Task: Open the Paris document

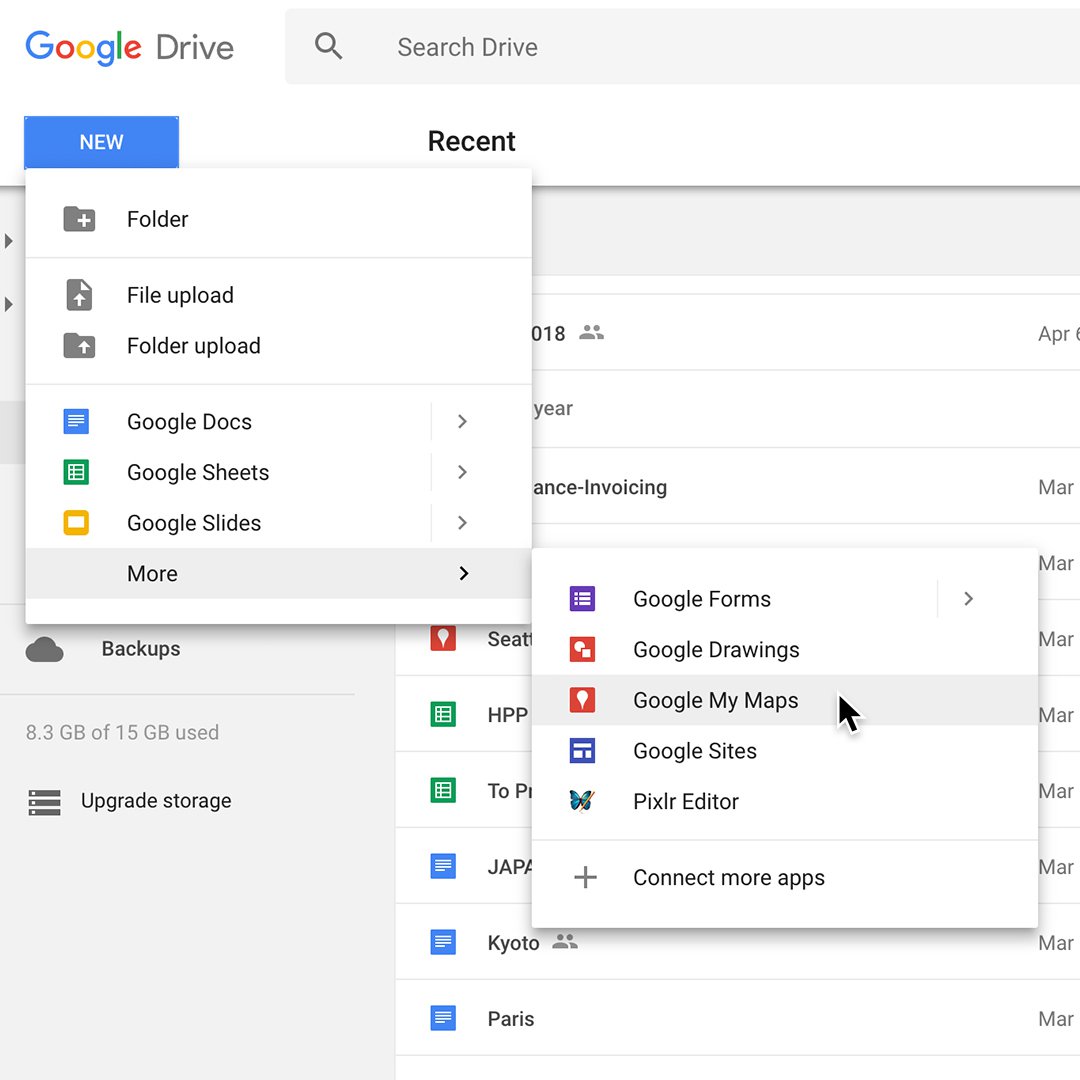Action: point(510,1018)
